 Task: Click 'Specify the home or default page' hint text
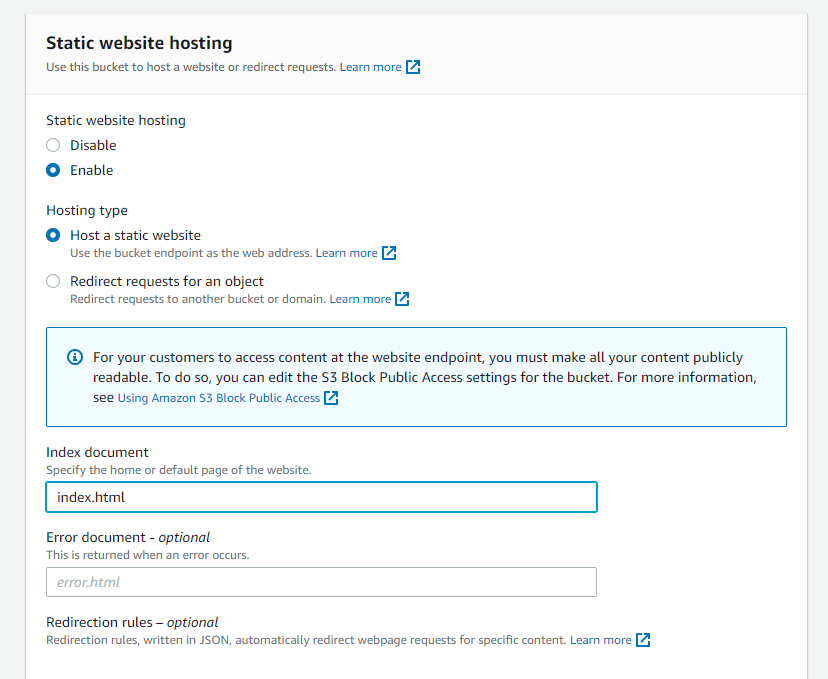(x=178, y=470)
